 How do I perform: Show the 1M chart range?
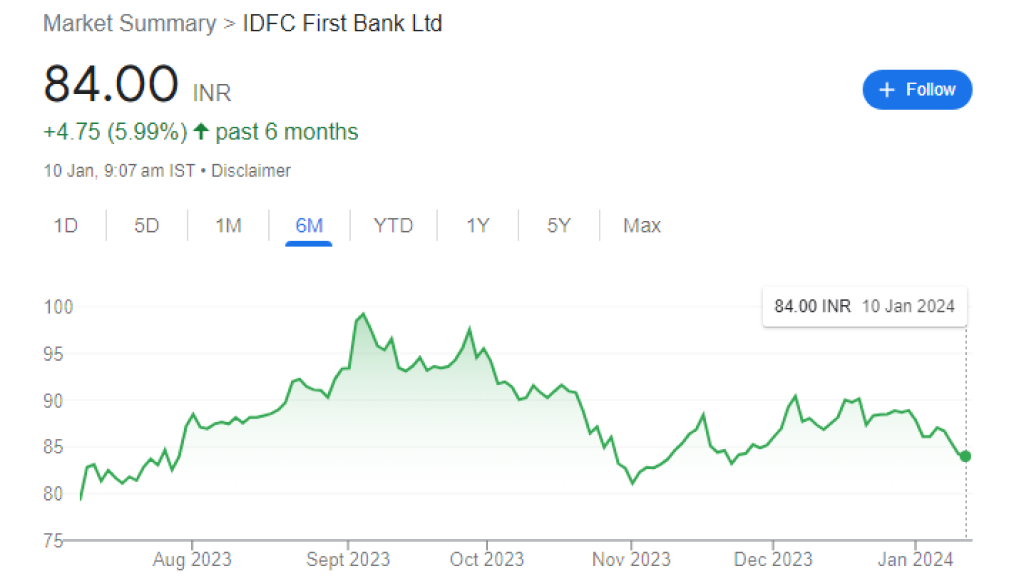point(228,226)
